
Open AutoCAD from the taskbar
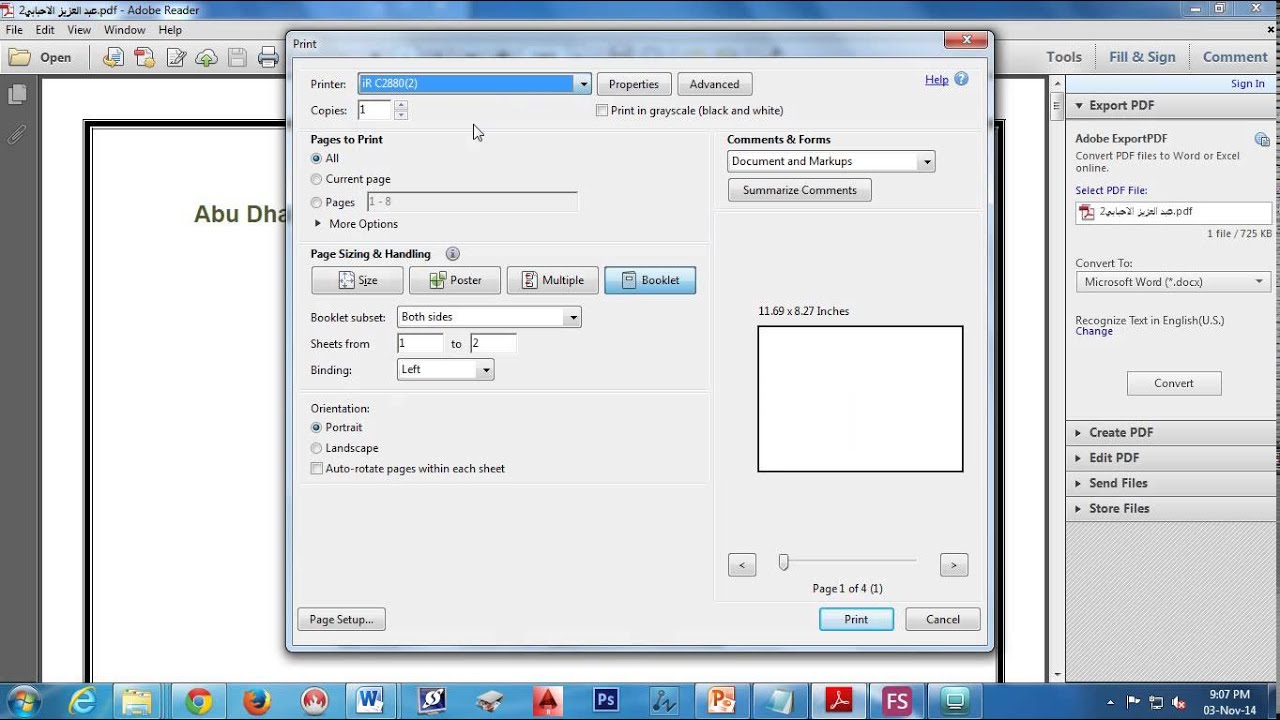pyautogui.click(x=547, y=700)
